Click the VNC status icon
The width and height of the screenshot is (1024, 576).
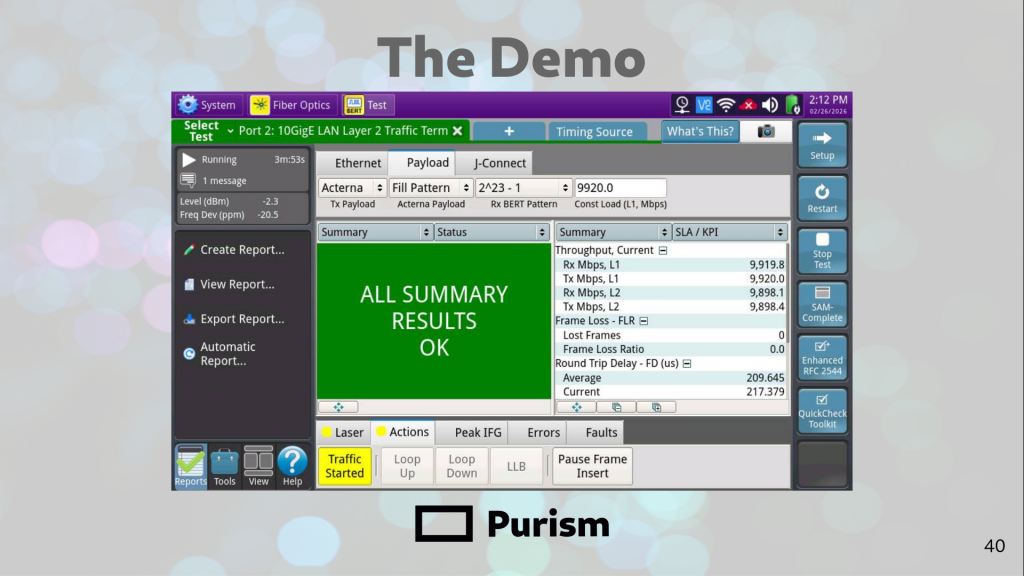pyautogui.click(x=703, y=104)
